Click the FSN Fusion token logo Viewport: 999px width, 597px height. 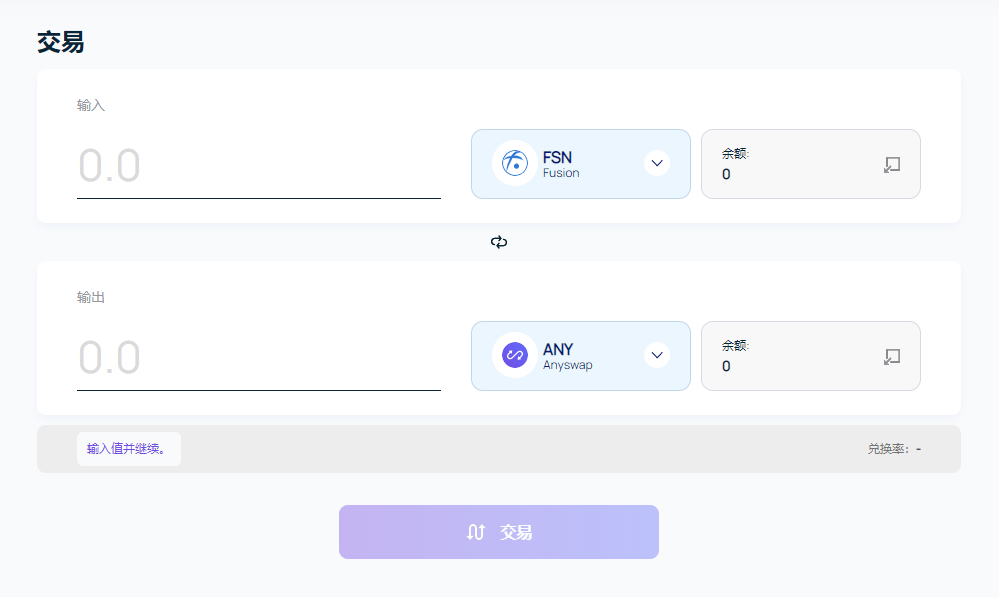click(x=514, y=163)
